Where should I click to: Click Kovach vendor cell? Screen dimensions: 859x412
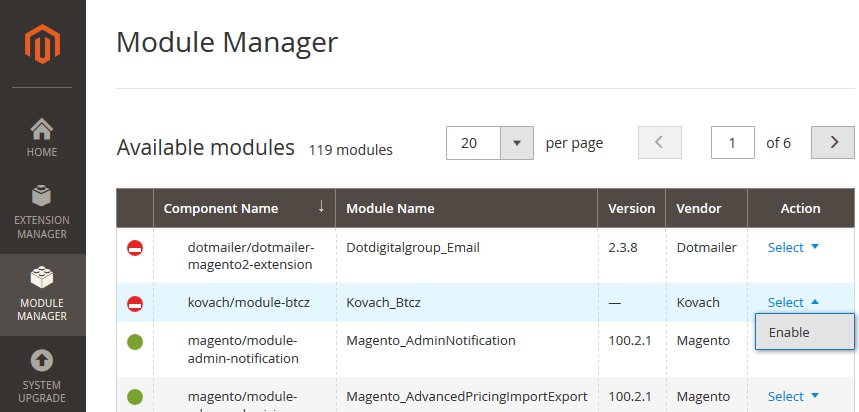coord(698,302)
